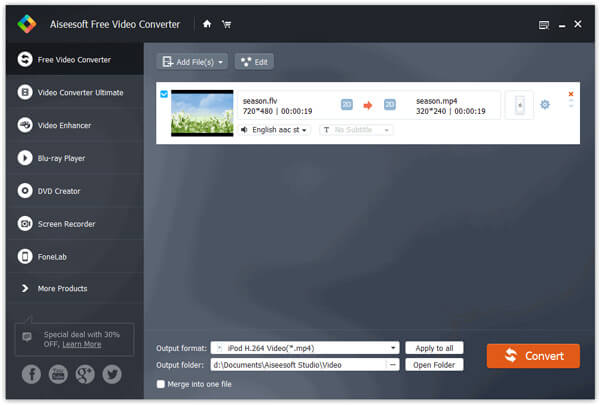Click the device profile icon for season.mp4
The width and height of the screenshot is (600, 405).
point(519,105)
